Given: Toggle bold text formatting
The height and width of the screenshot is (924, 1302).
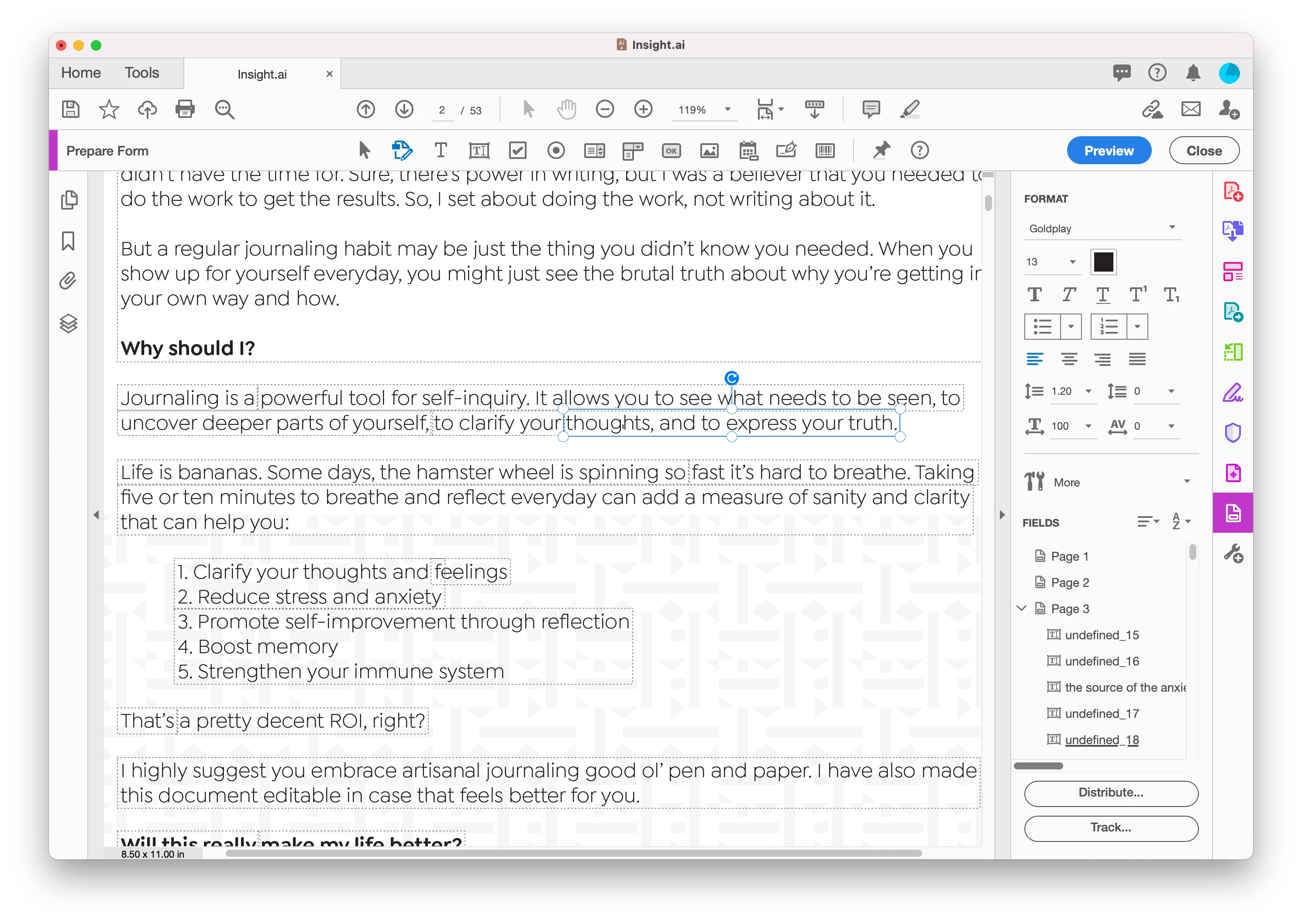Looking at the screenshot, I should (x=1034, y=295).
